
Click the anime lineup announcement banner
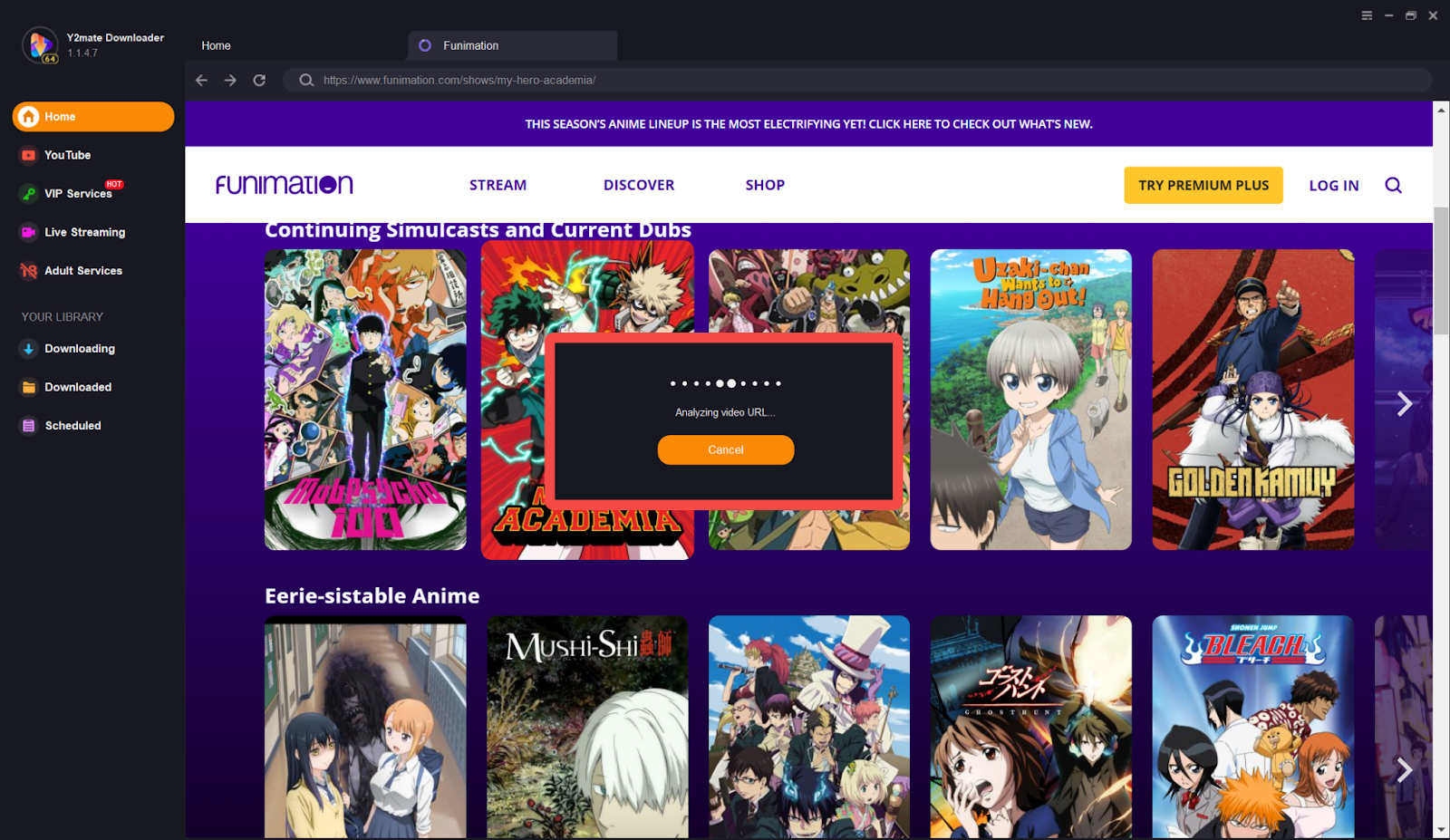pos(808,124)
